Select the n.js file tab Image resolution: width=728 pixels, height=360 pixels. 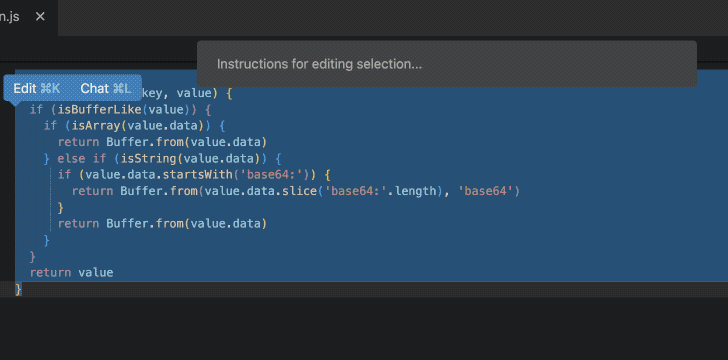click(10, 17)
